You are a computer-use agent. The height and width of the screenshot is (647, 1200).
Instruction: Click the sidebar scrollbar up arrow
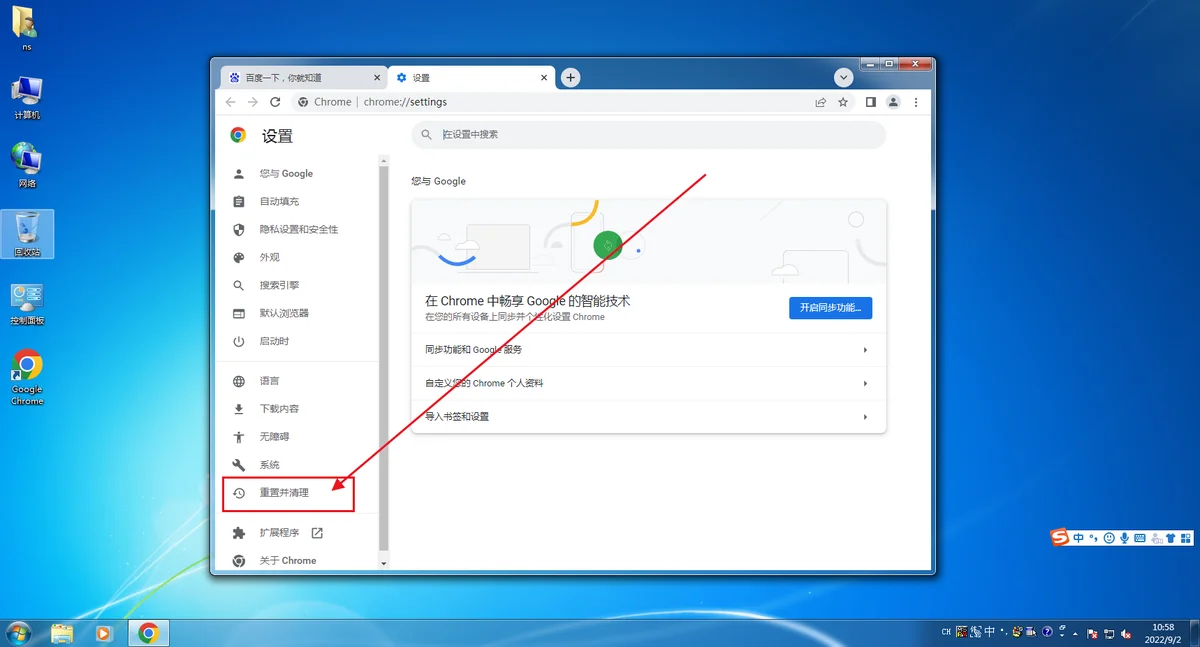[x=383, y=160]
